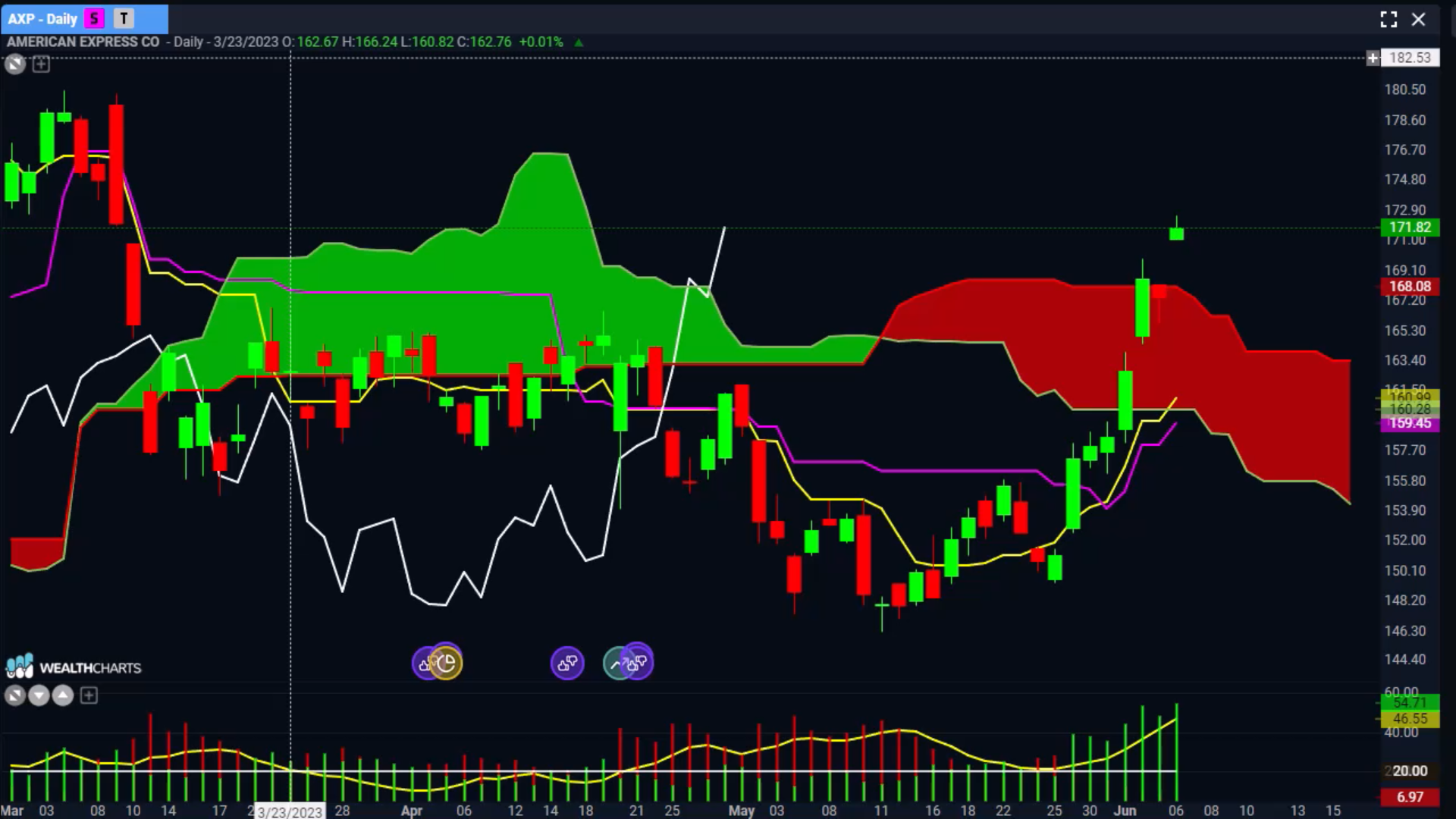This screenshot has height=819, width=1456.
Task: Click the magenta 159.45 price axis label
Action: coord(1409,423)
